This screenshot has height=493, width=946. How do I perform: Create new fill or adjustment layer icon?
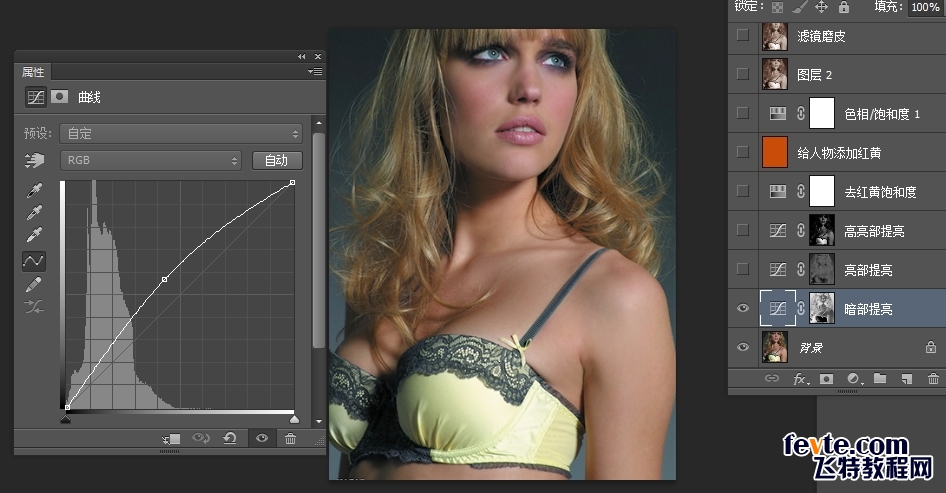[853, 378]
